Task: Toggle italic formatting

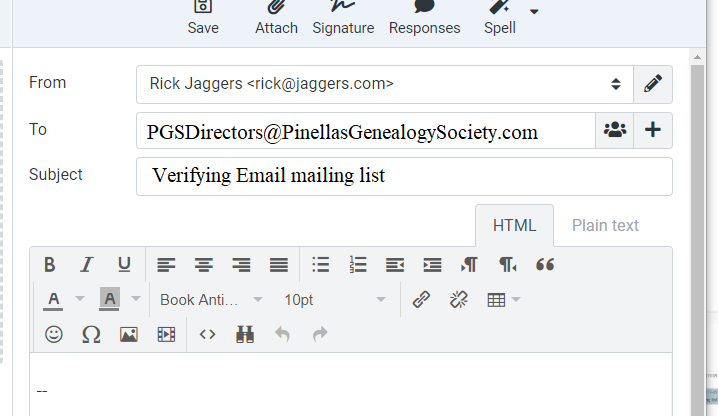Action: pyautogui.click(x=87, y=265)
